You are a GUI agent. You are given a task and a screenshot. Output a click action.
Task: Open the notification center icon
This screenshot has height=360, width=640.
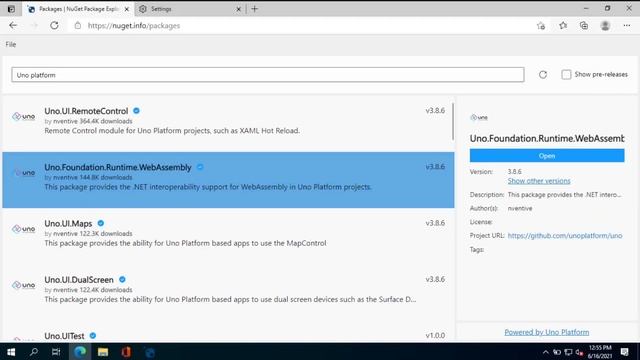(x=624, y=352)
